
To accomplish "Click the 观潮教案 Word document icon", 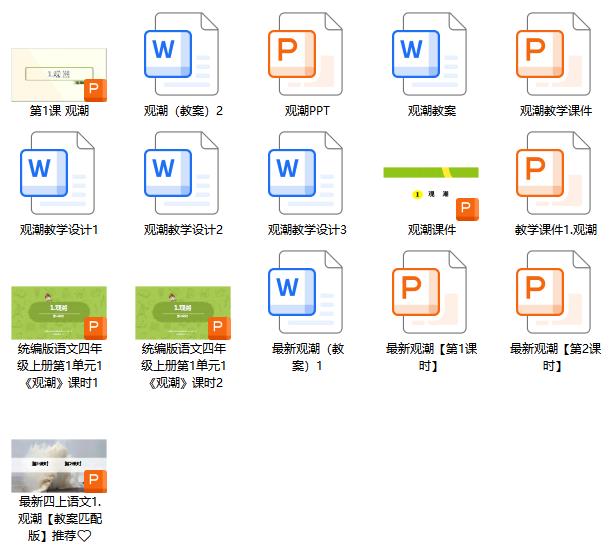I will click(431, 54).
